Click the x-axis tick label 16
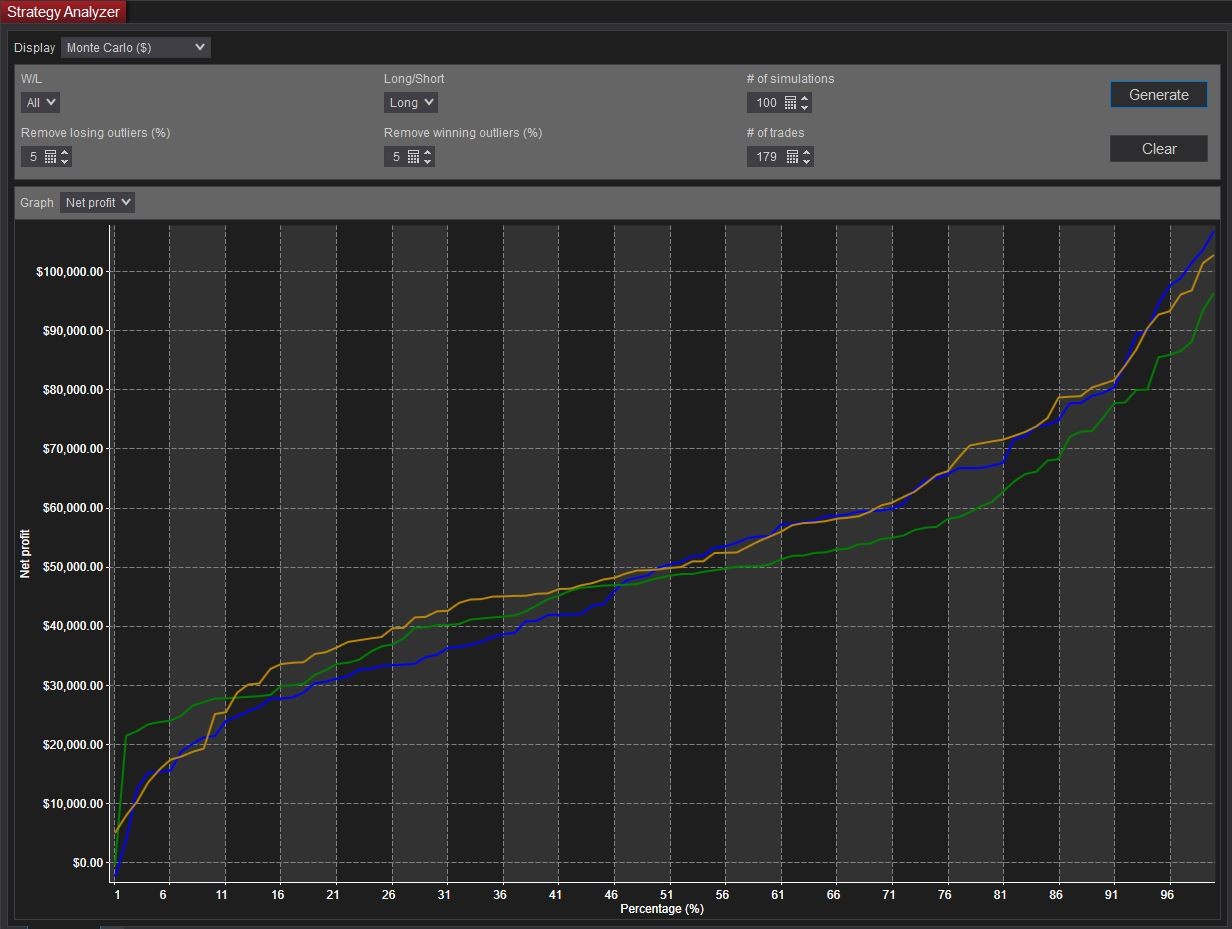1232x929 pixels. pos(277,895)
